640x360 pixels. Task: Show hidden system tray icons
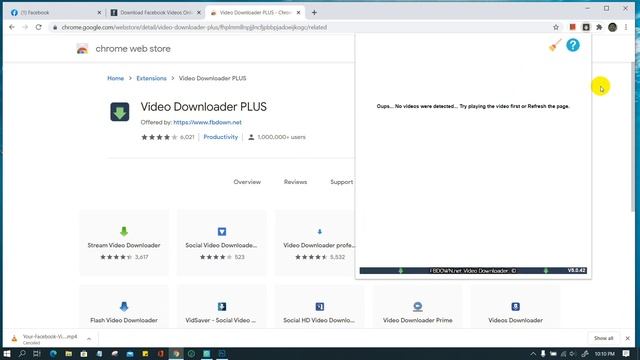coord(533,354)
